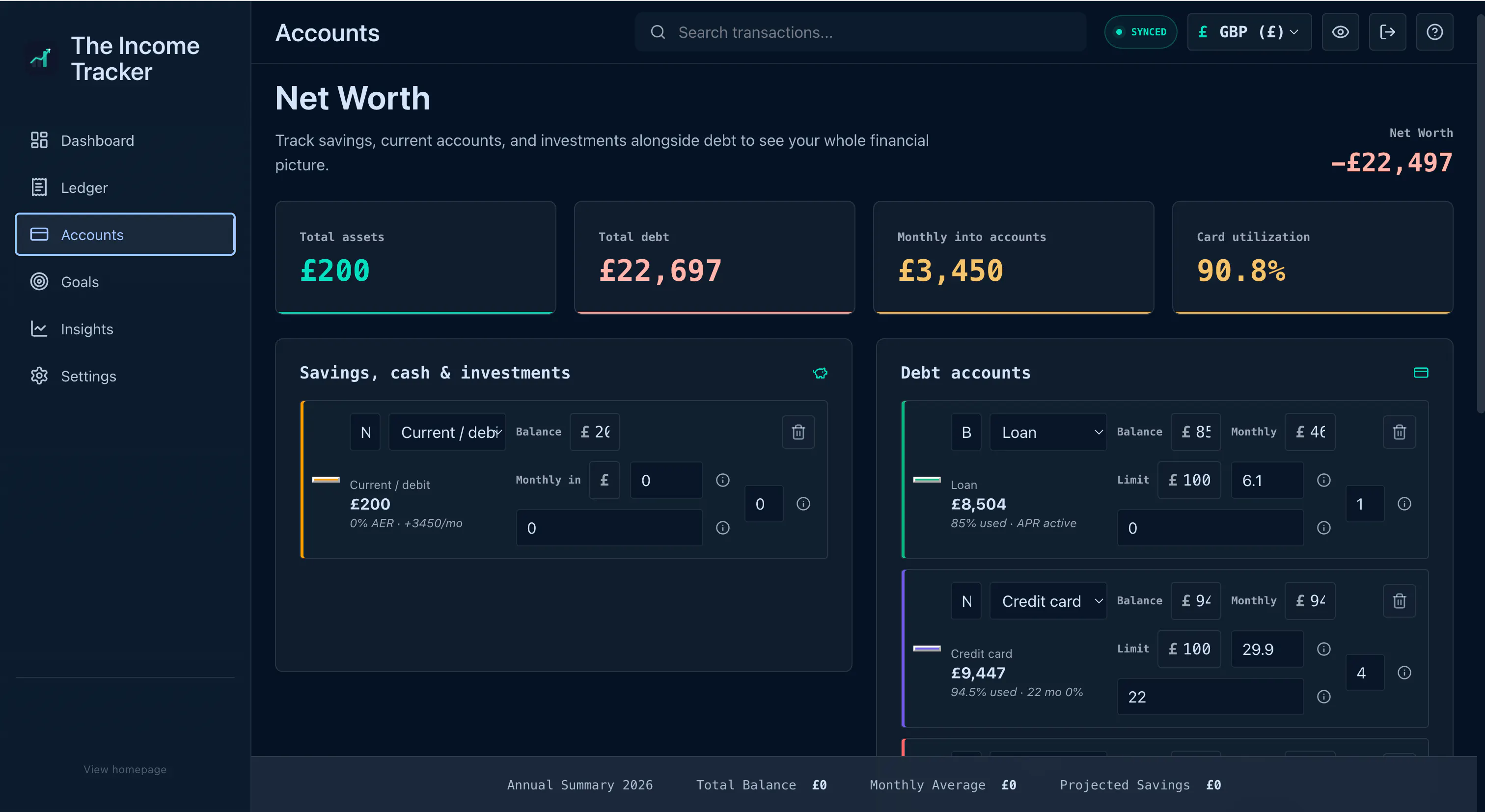Click the Loan Balance input field

coord(1196,432)
